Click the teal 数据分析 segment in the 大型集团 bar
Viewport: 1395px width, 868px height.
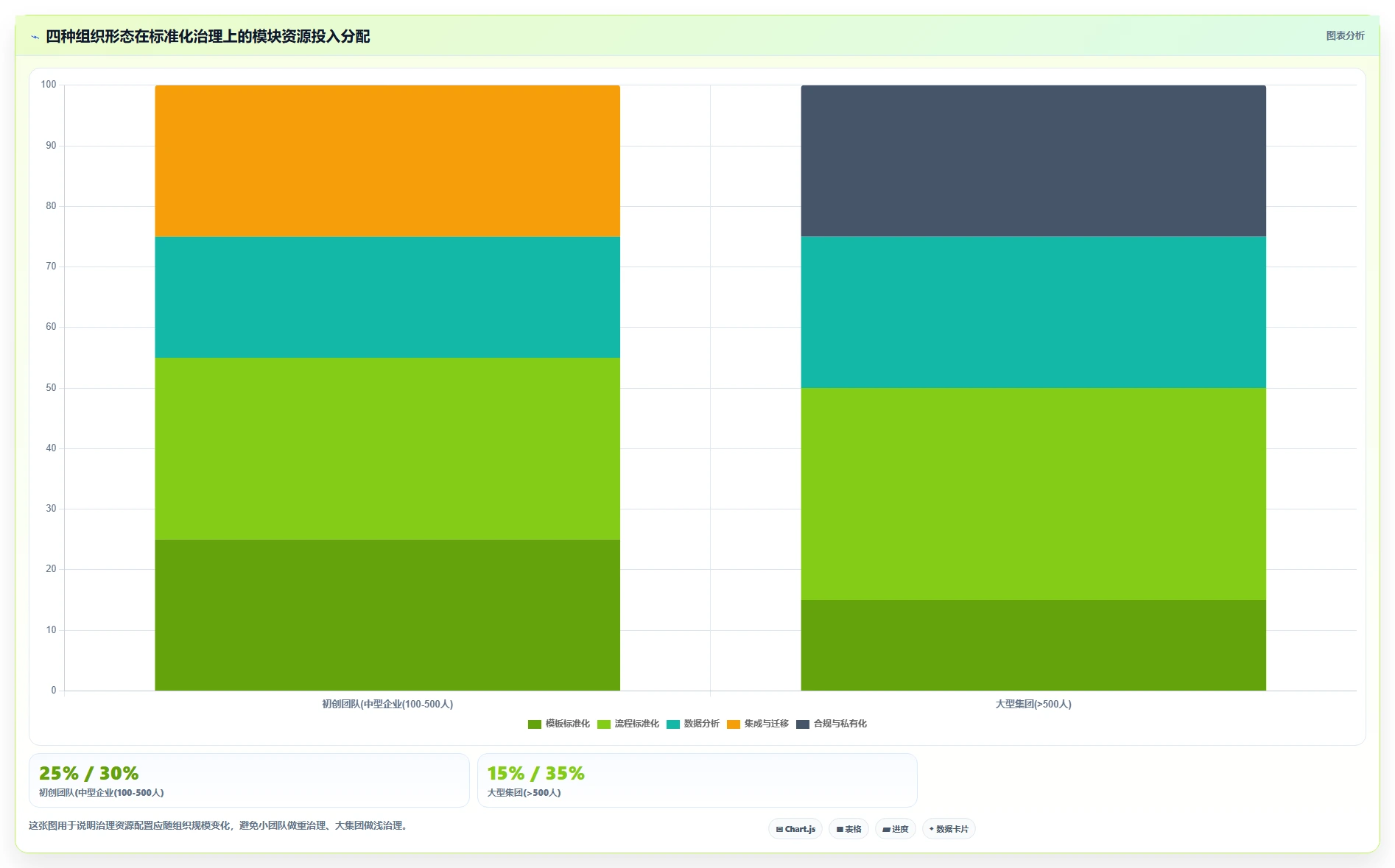[x=1033, y=312]
